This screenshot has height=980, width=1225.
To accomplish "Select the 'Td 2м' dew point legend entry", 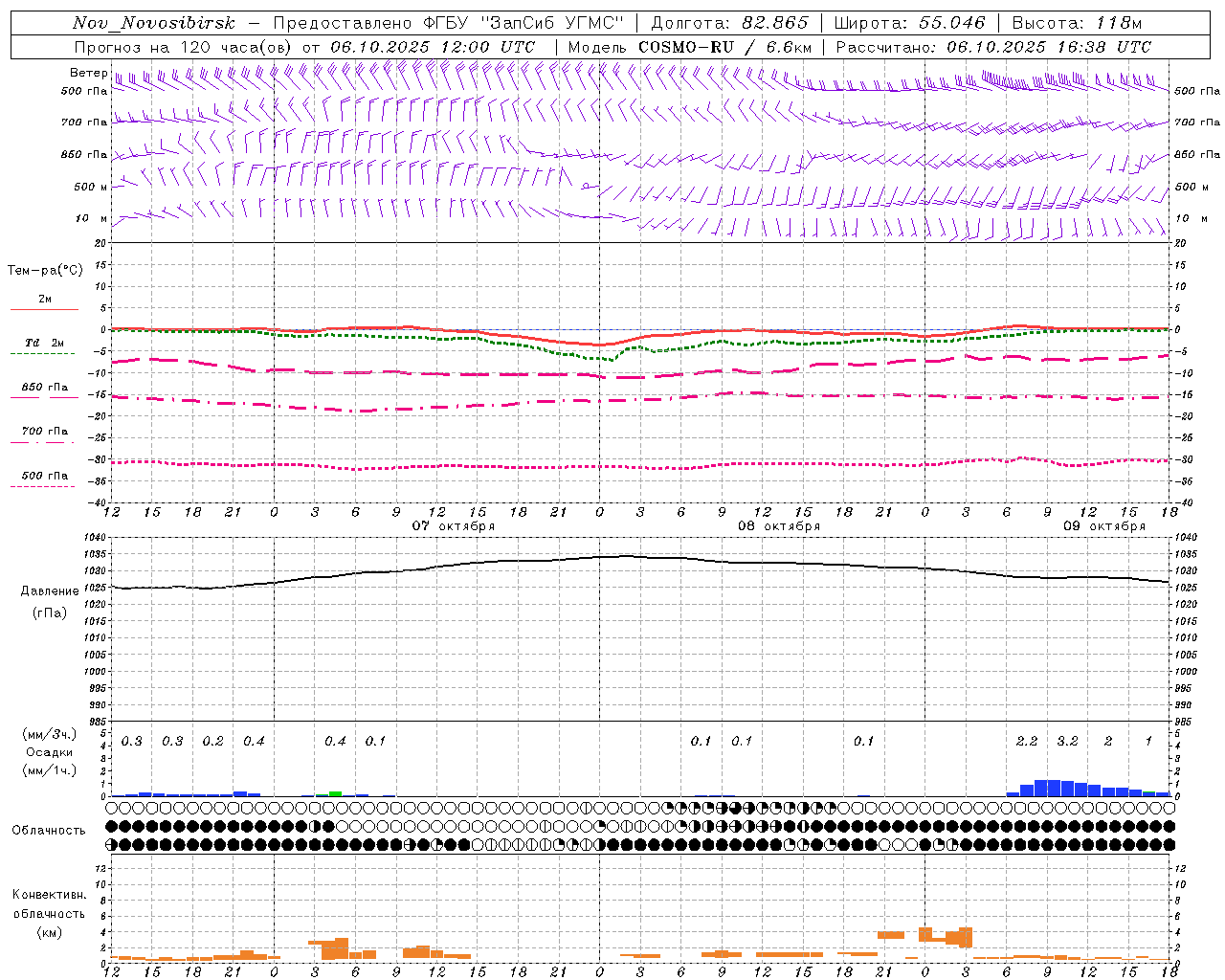I will (x=45, y=343).
